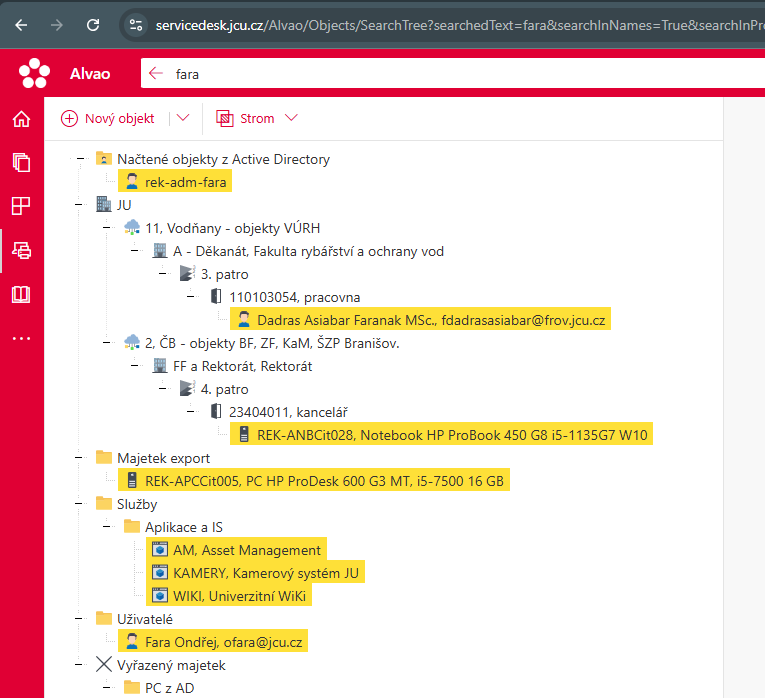Select the rek-adm-fara user object
Viewport: 765px width, 698px height.
click(x=186, y=182)
